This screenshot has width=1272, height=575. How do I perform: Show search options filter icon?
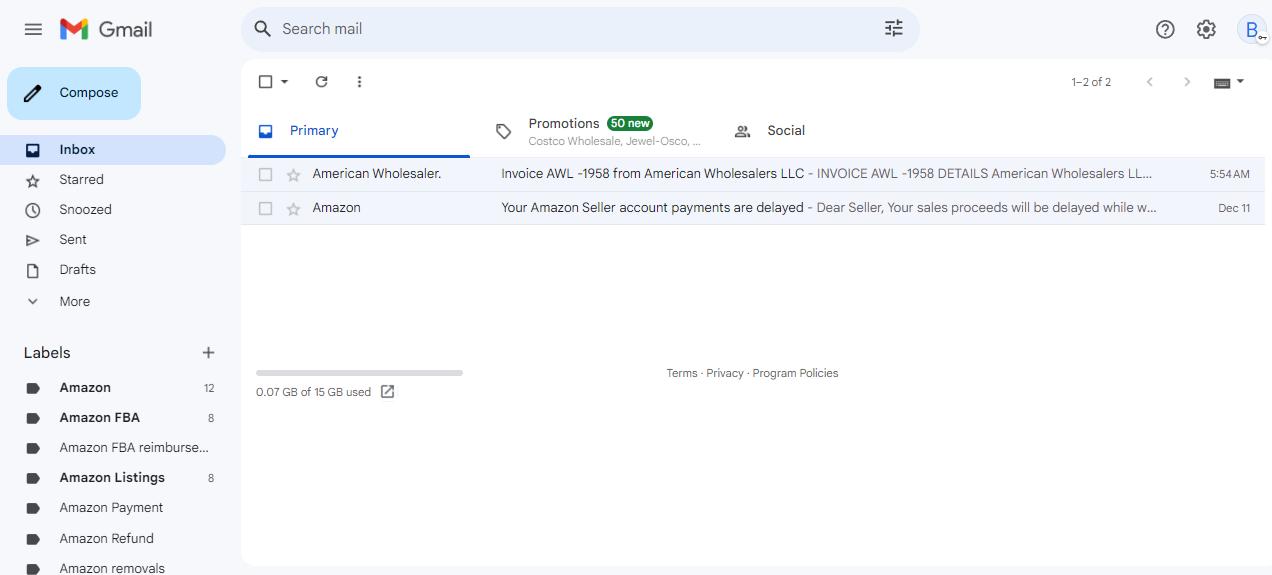tap(894, 29)
